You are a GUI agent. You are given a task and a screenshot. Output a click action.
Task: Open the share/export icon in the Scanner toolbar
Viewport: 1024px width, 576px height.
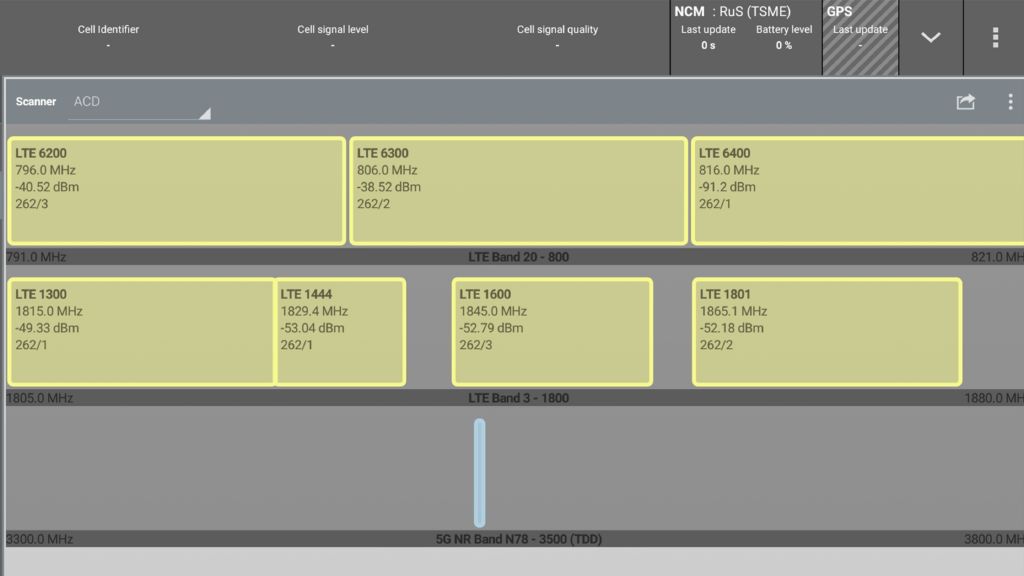click(x=965, y=101)
